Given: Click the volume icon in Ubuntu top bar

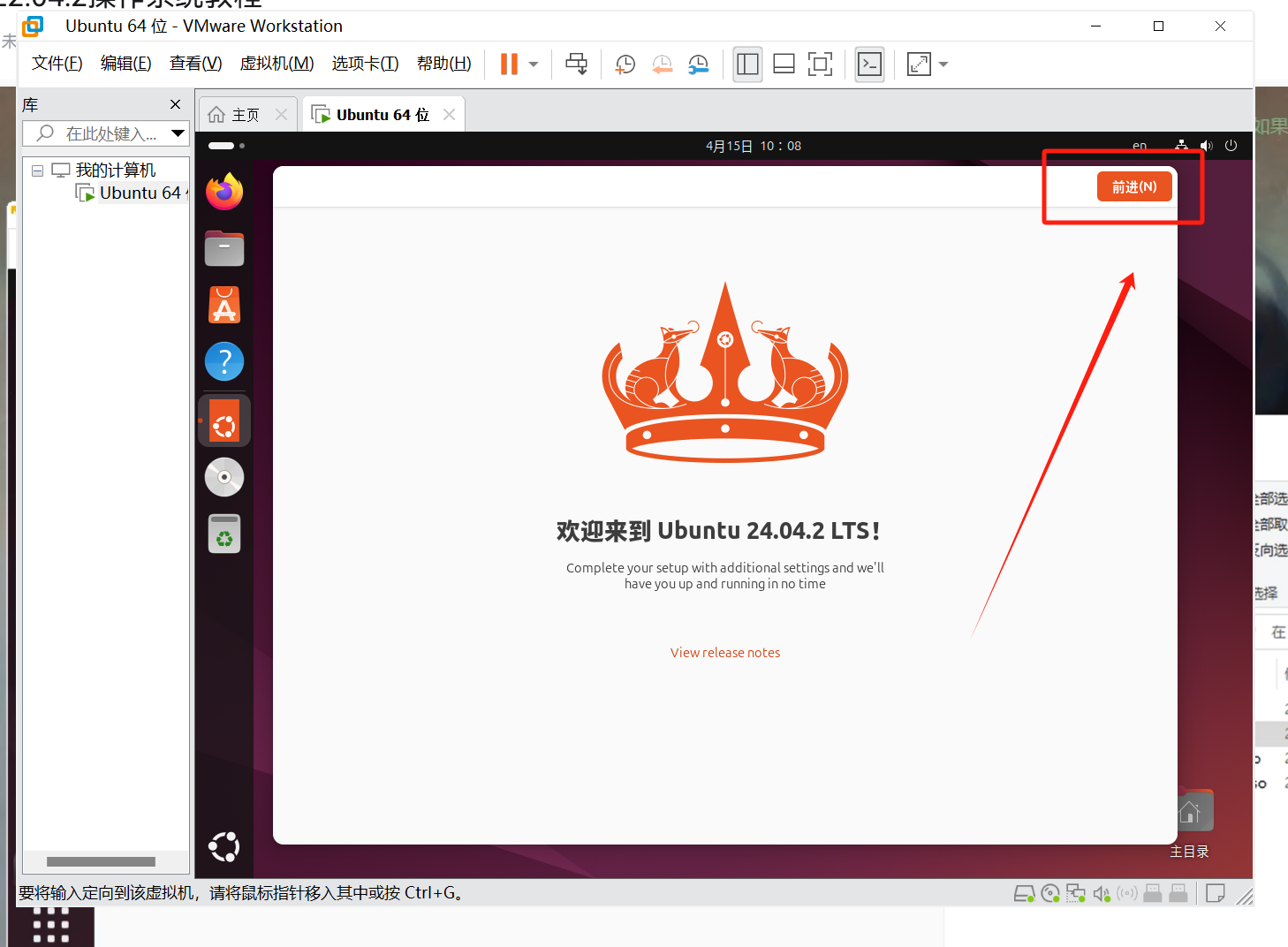Looking at the screenshot, I should [1207, 146].
